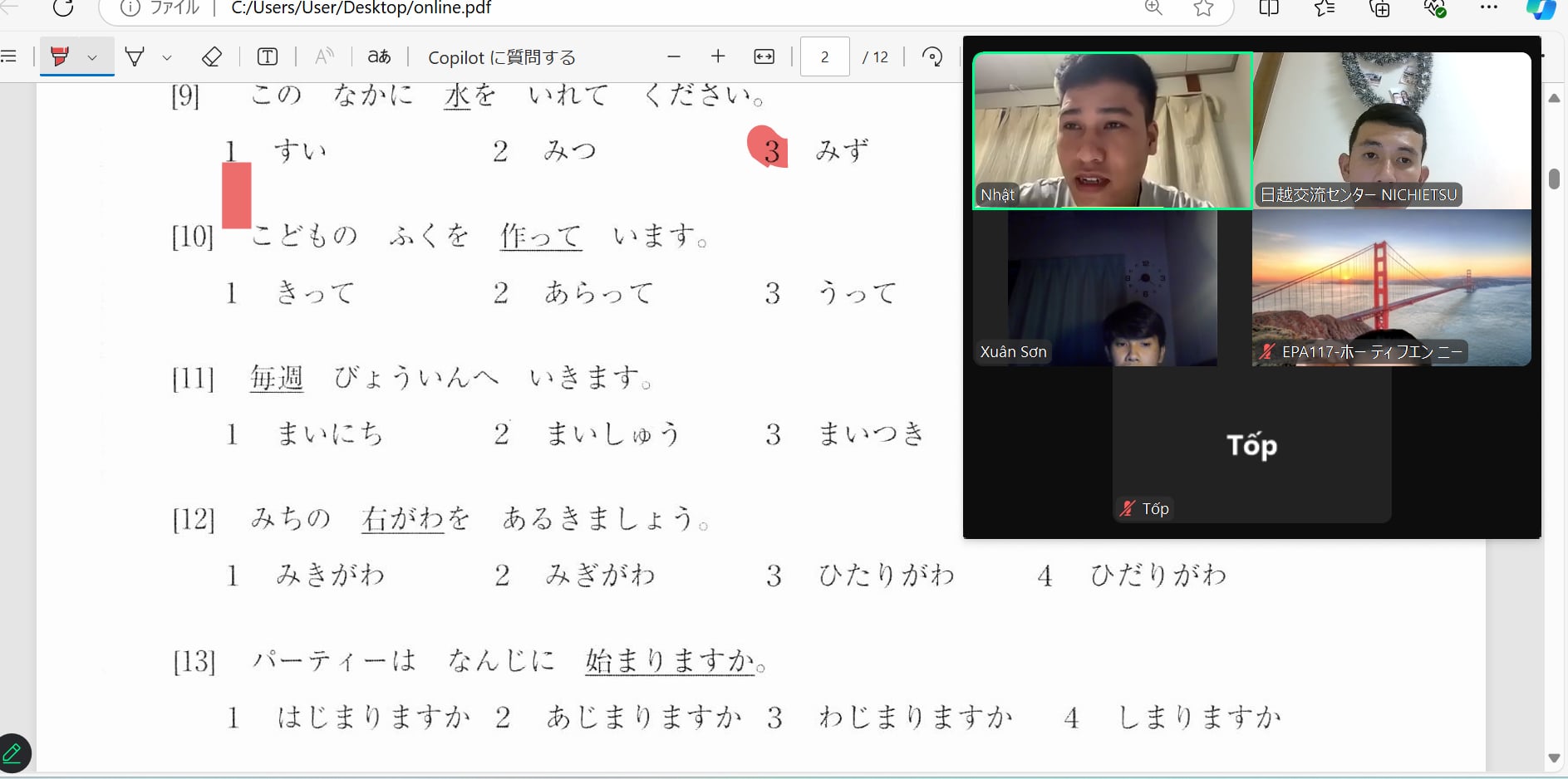Image resolution: width=1568 pixels, height=779 pixels.
Task: Choose the Add text box tool
Action: click(268, 56)
